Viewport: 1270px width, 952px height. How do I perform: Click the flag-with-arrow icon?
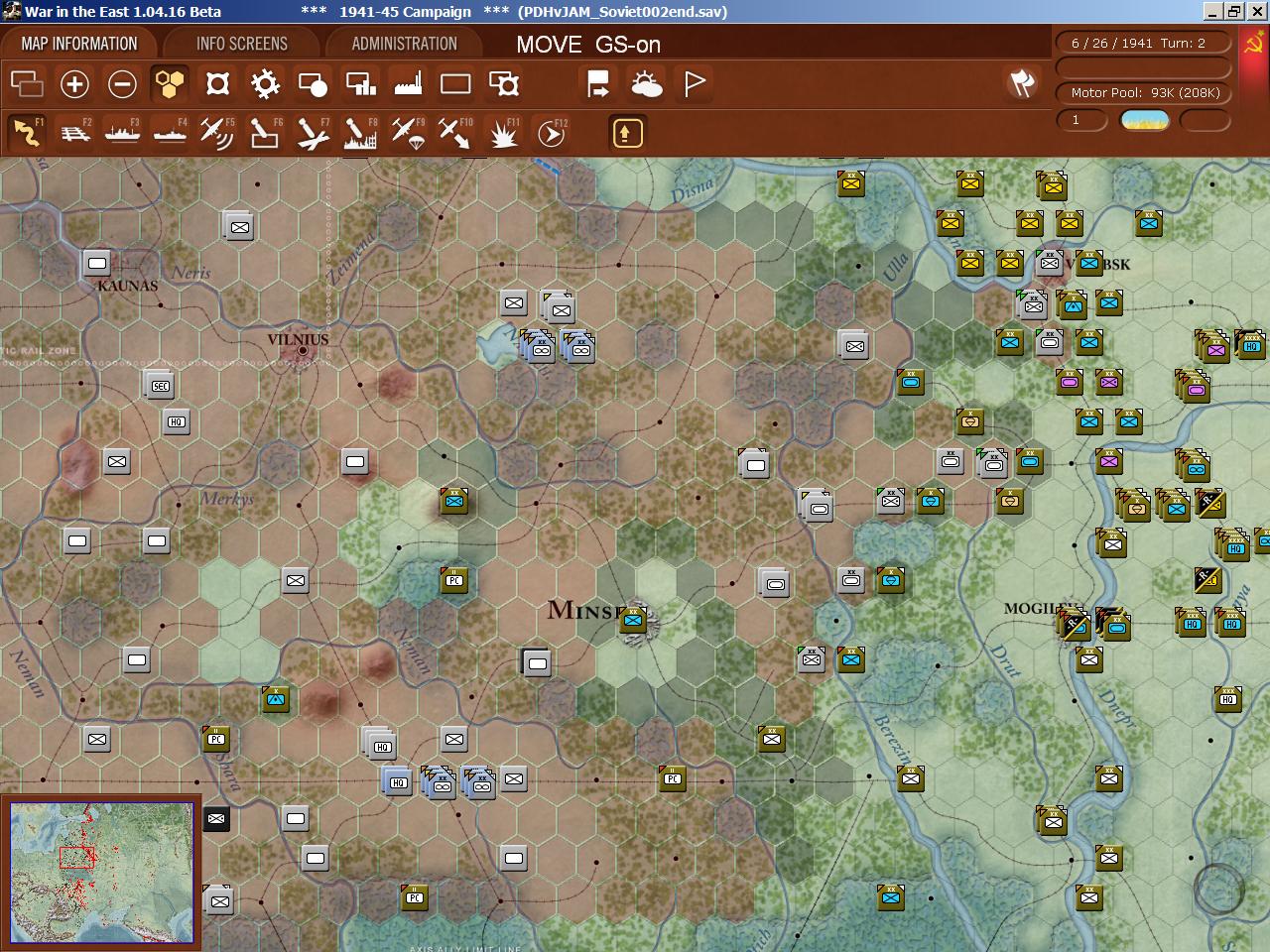(598, 84)
